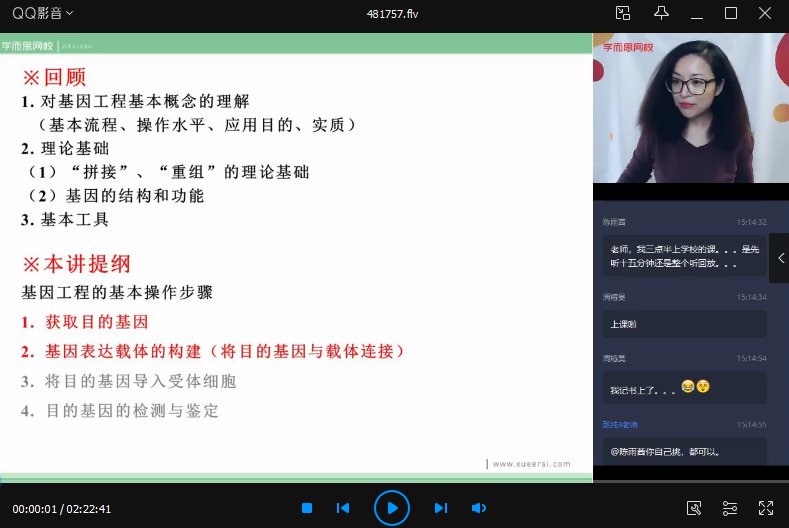Toggle pin window always on top
Viewport: 789px width, 528px height.
coord(661,13)
